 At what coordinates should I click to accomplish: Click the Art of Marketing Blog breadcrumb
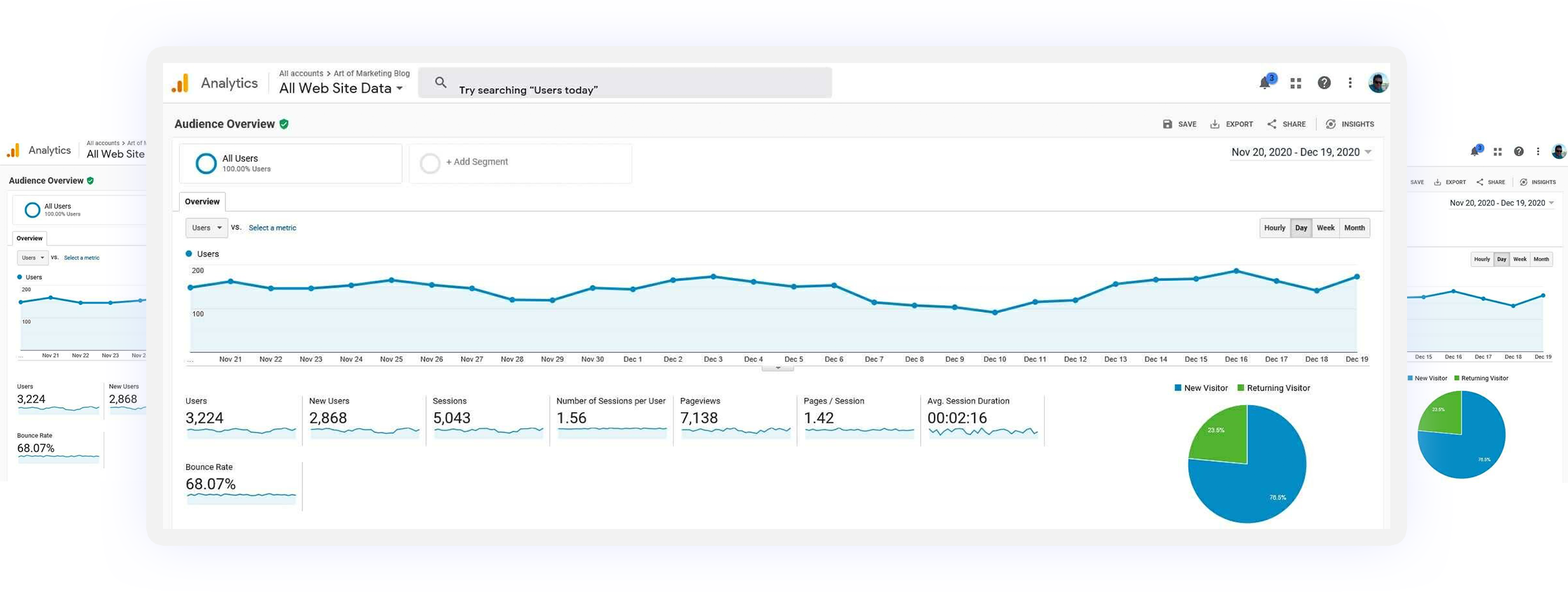pyautogui.click(x=372, y=73)
